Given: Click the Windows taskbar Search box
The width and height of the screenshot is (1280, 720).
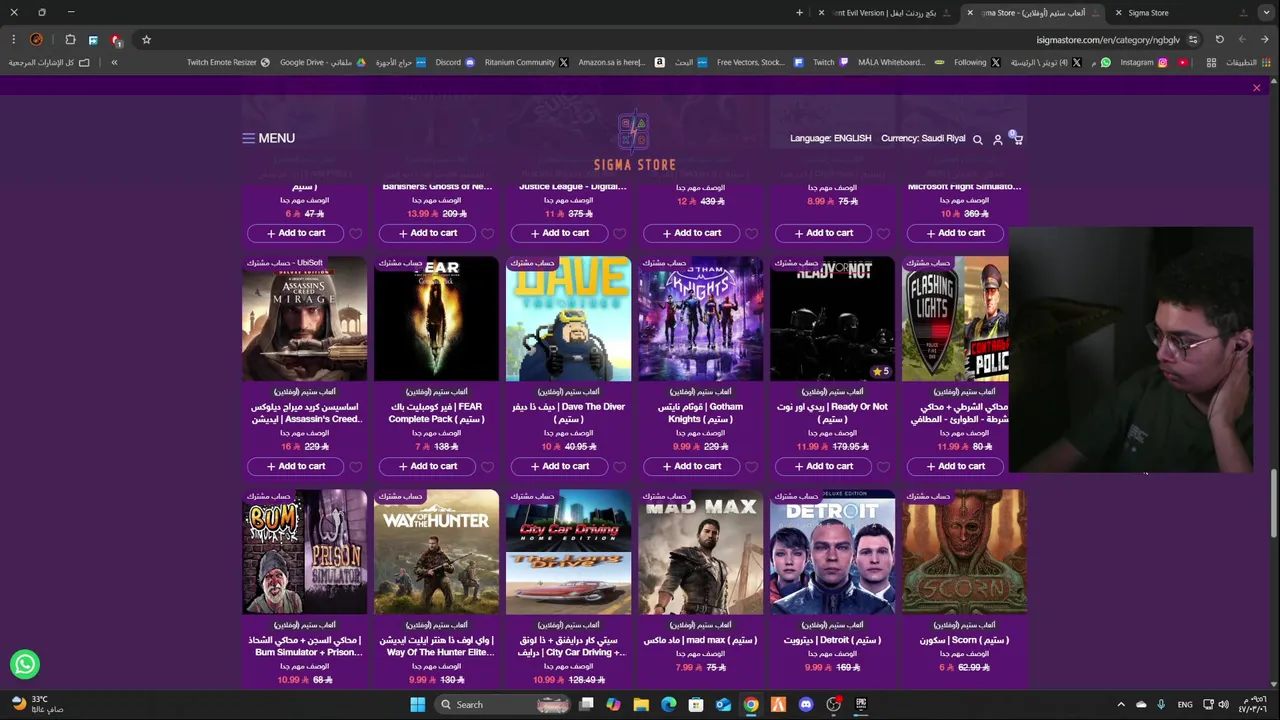Looking at the screenshot, I should 505,705.
